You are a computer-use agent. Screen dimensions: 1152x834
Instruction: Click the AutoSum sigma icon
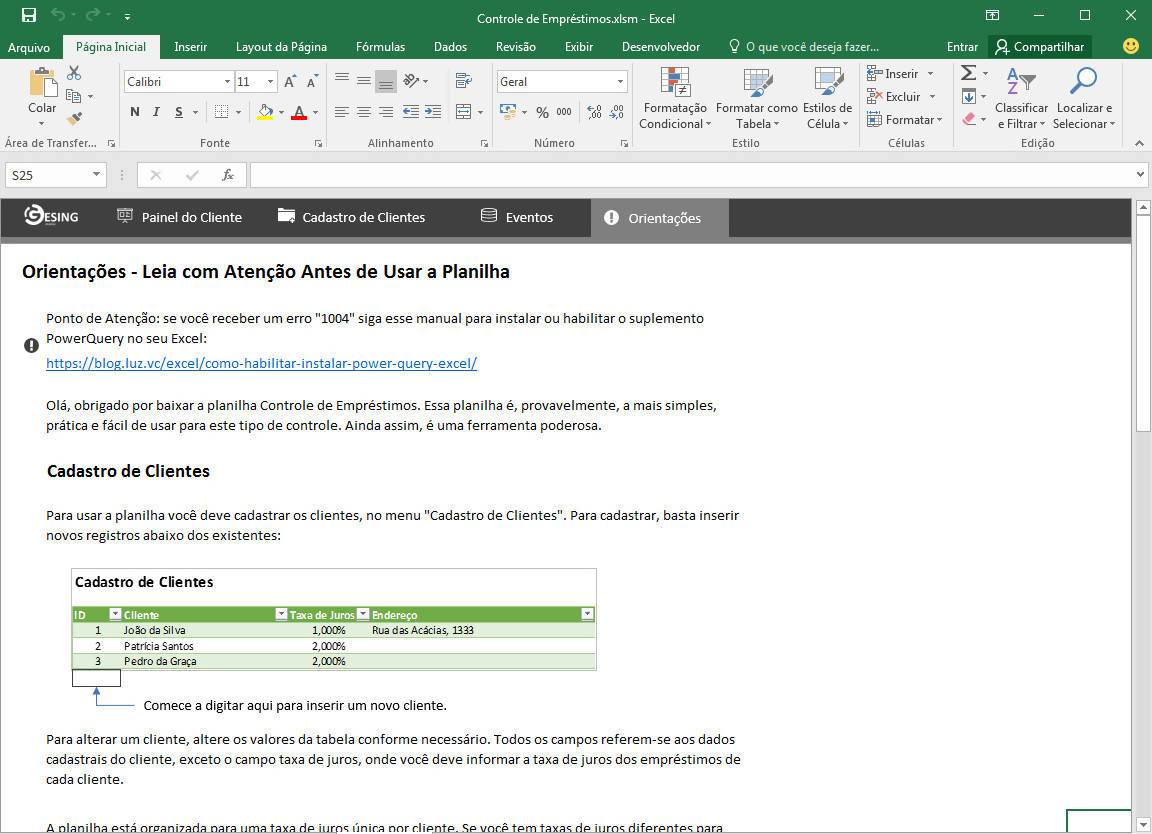pyautogui.click(x=968, y=73)
